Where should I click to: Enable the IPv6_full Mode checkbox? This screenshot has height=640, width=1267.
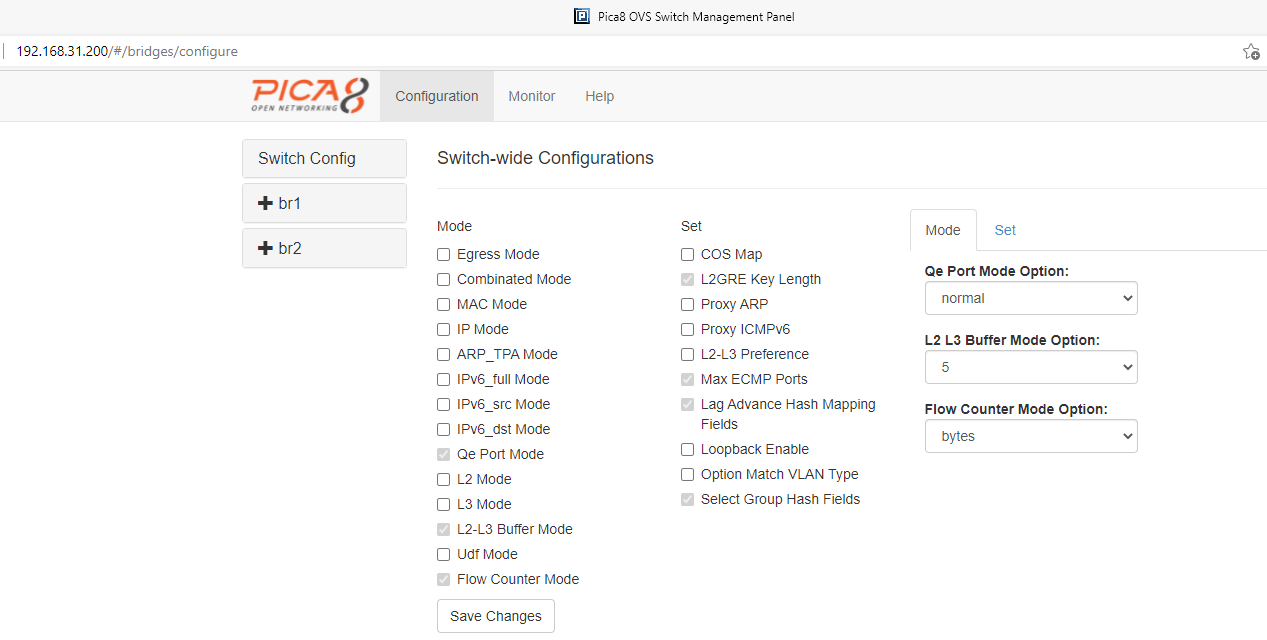tap(444, 380)
